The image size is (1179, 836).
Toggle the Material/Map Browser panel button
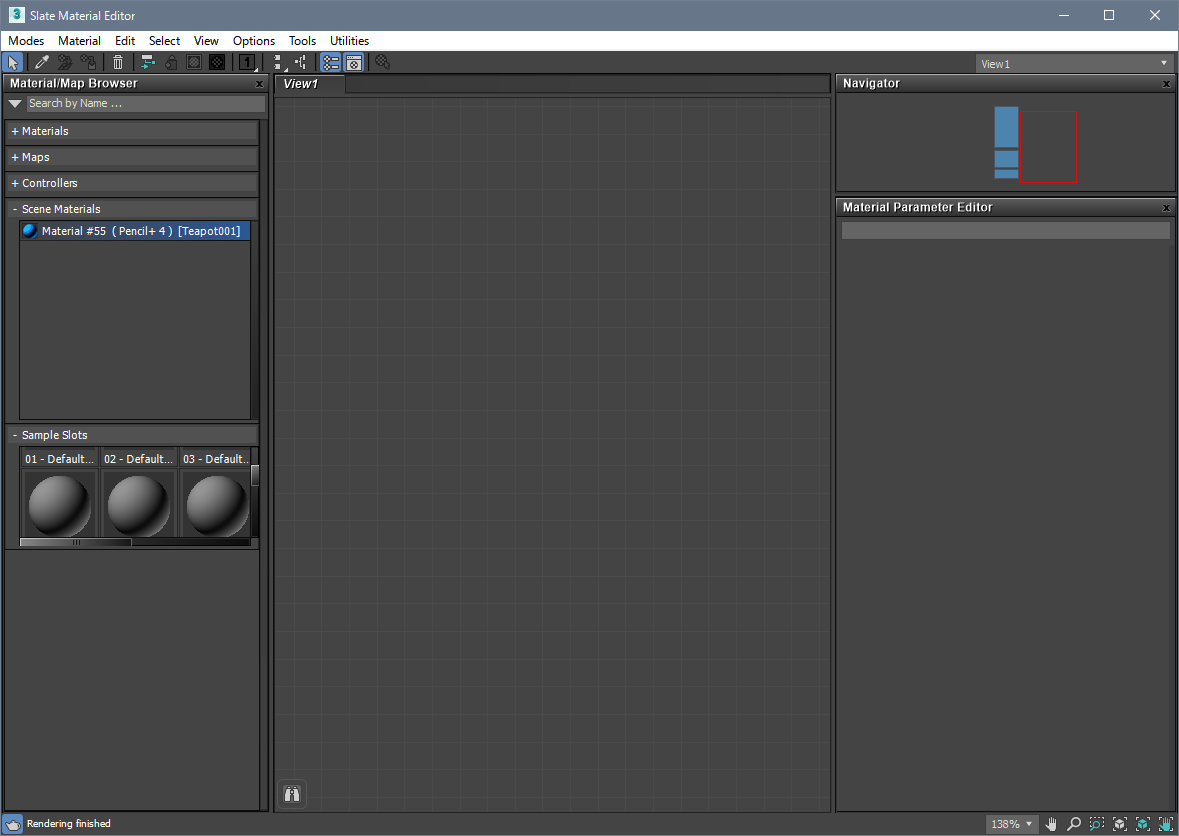point(330,63)
